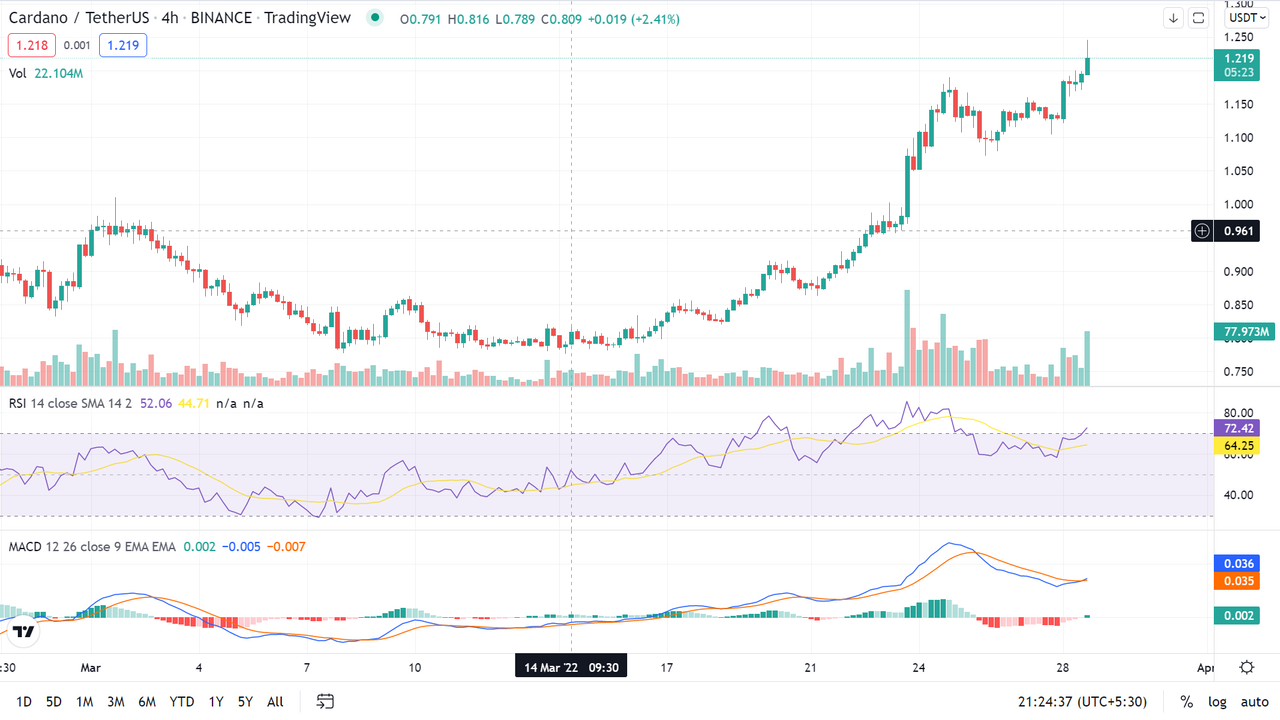The height and width of the screenshot is (720, 1280).
Task: Select the 1D date range
Action: point(24,702)
